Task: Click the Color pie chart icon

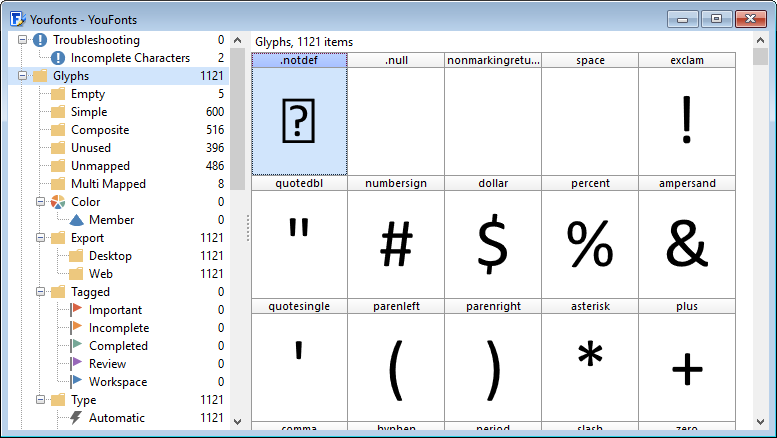Action: [58, 202]
